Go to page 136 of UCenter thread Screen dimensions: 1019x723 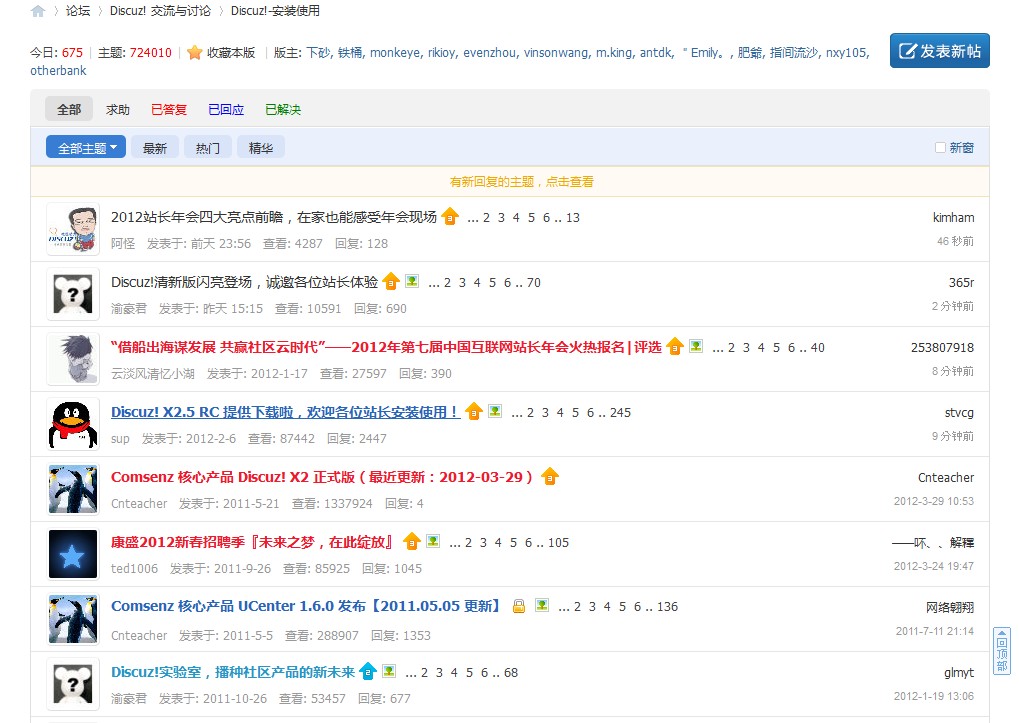(667, 607)
